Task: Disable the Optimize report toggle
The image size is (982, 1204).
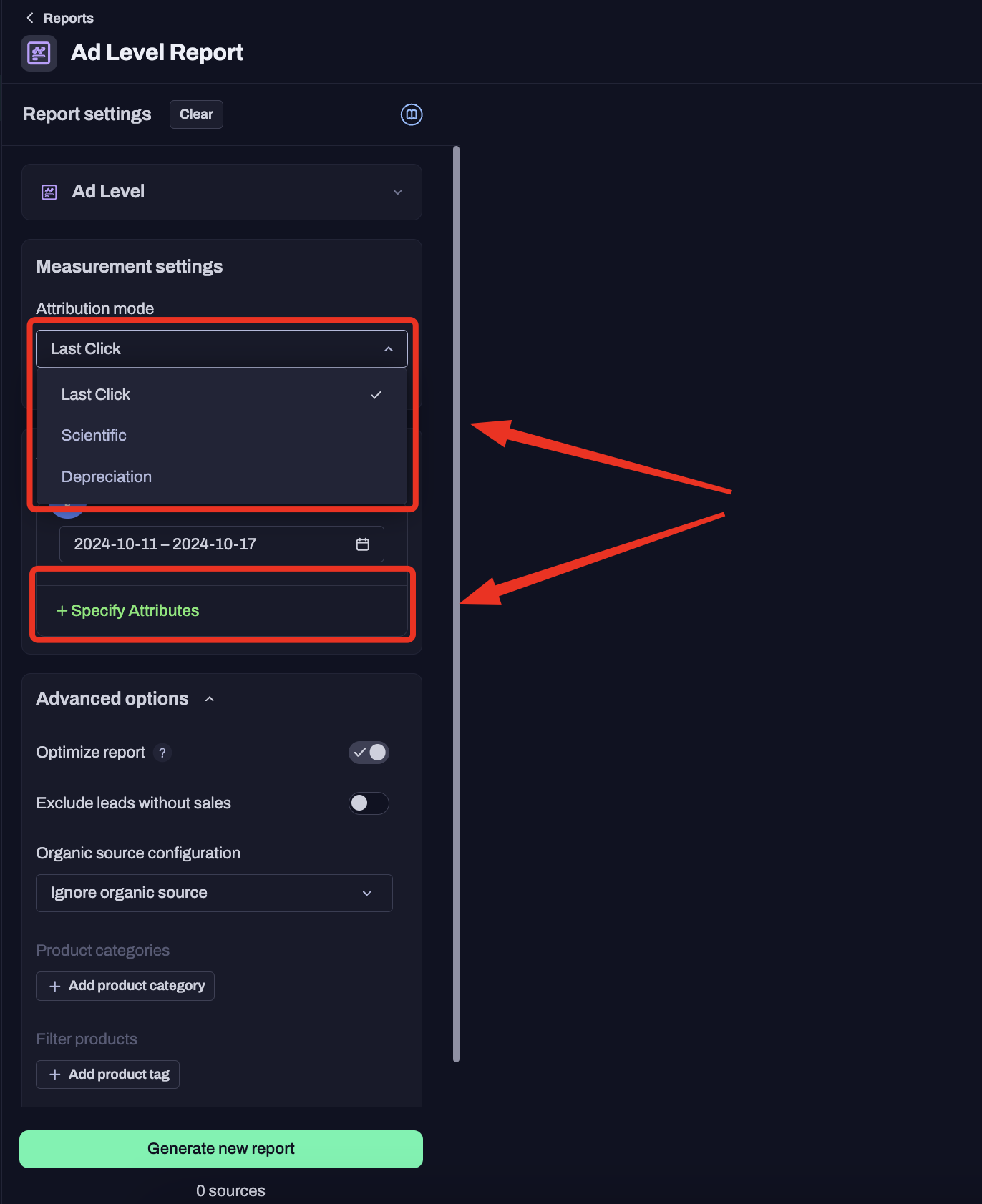Action: [369, 753]
